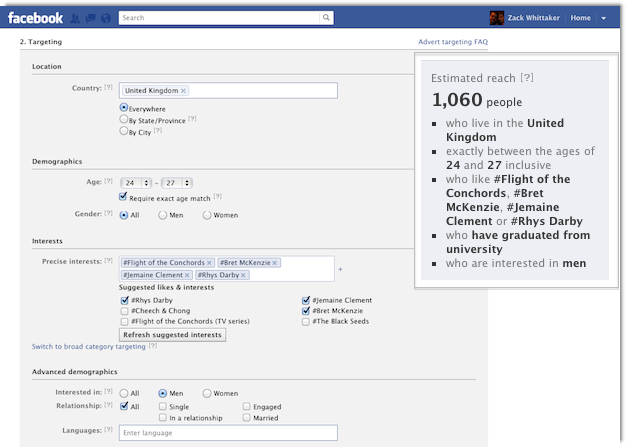Open Zack Whittaker profile name

click(533, 18)
